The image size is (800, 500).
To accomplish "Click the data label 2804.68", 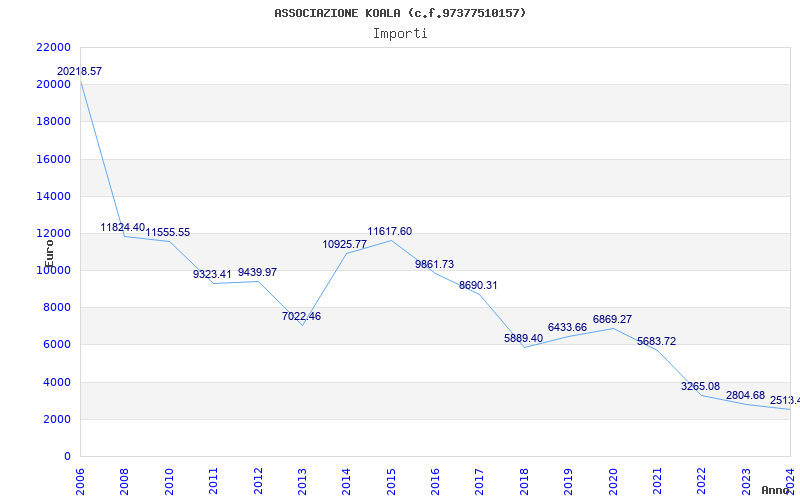I will coord(745,395).
